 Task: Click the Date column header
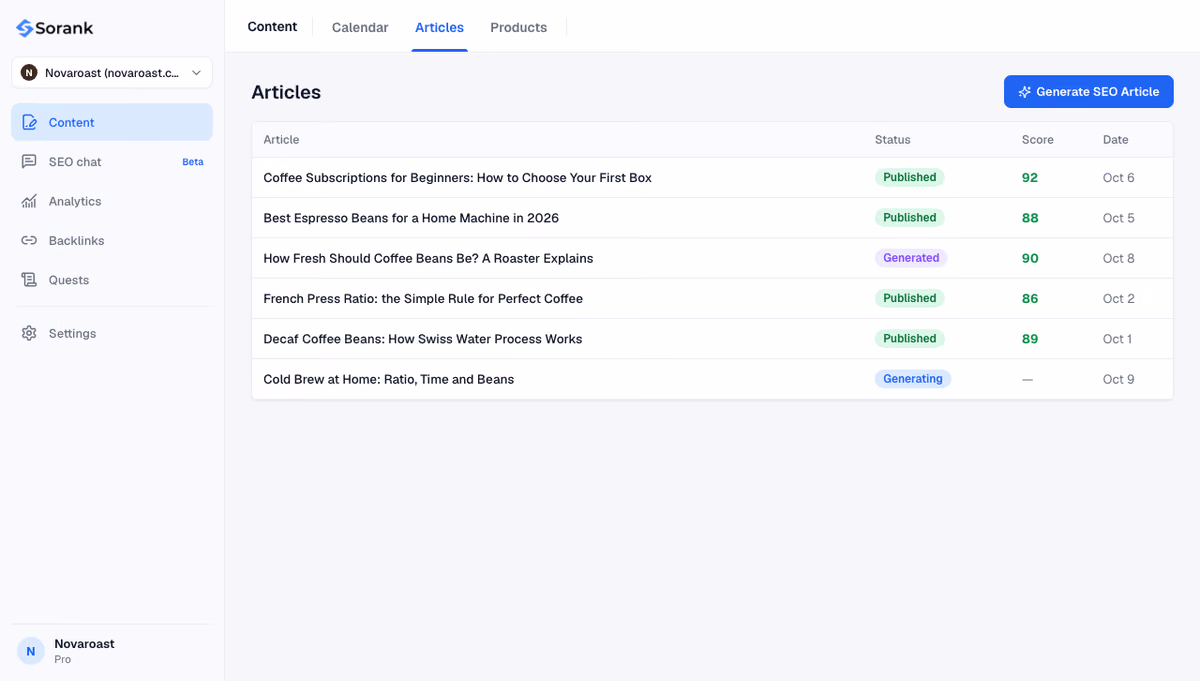(x=1115, y=140)
